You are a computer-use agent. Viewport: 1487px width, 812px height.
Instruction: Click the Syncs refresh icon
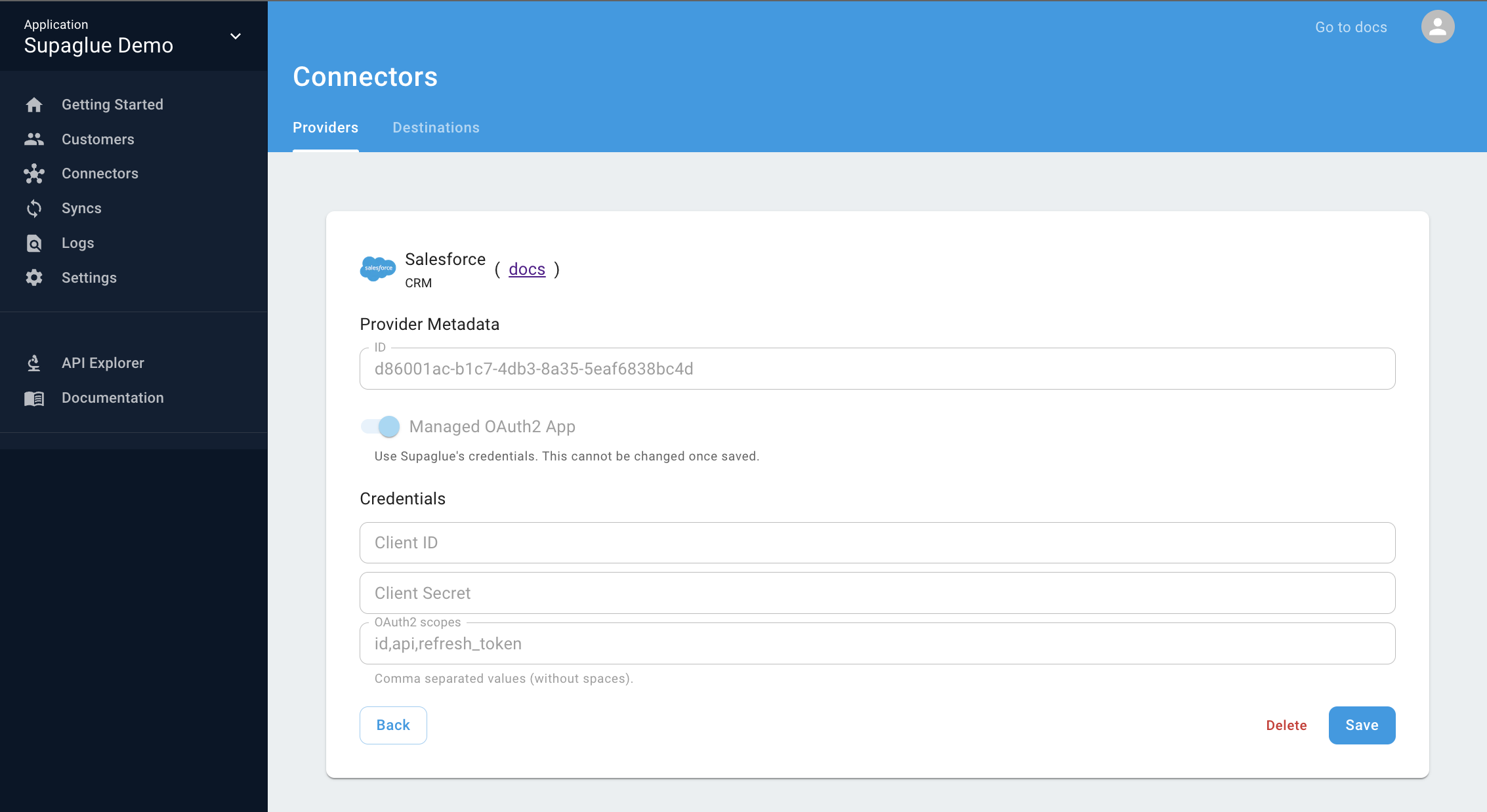click(x=34, y=209)
